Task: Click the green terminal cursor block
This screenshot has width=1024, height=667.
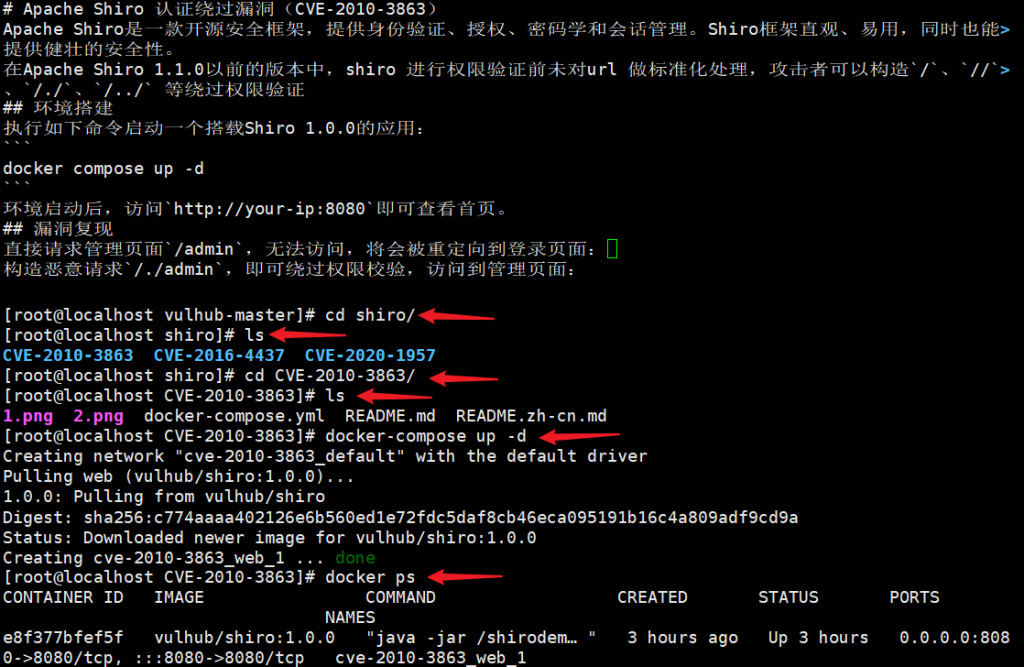Action: (612, 249)
